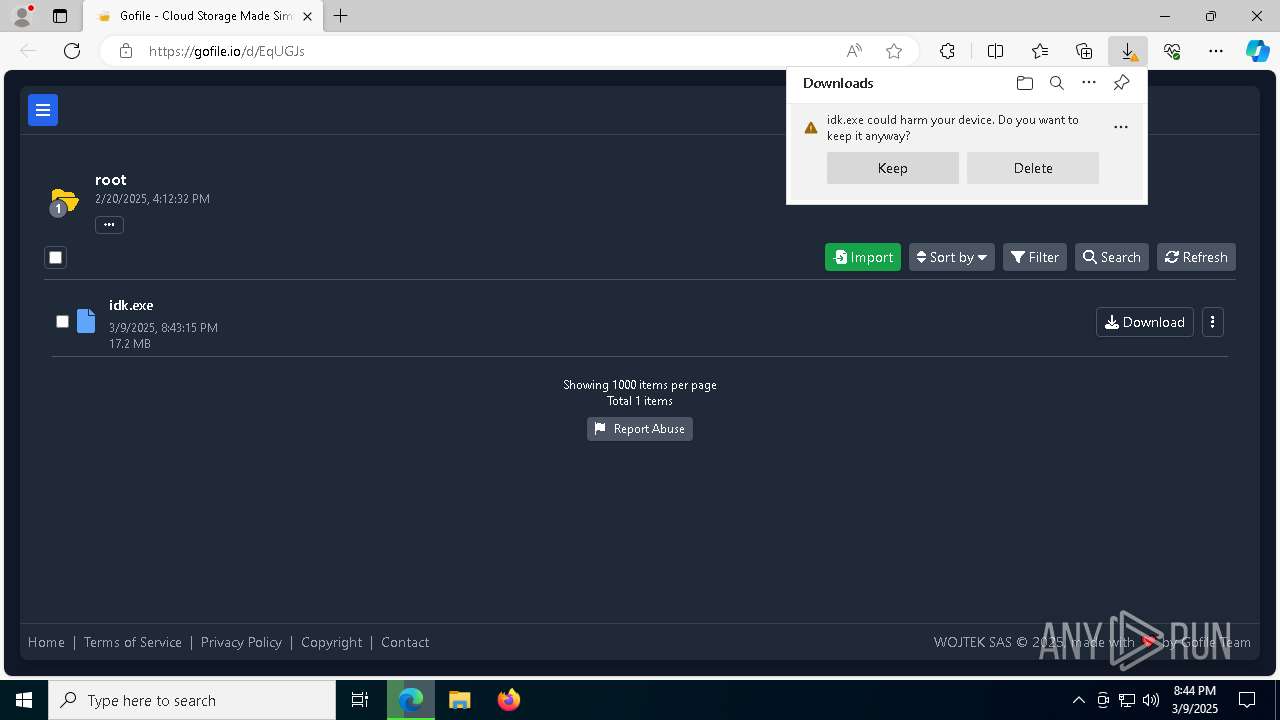
Task: Check the idk.exe file checkbox
Action: [62, 322]
